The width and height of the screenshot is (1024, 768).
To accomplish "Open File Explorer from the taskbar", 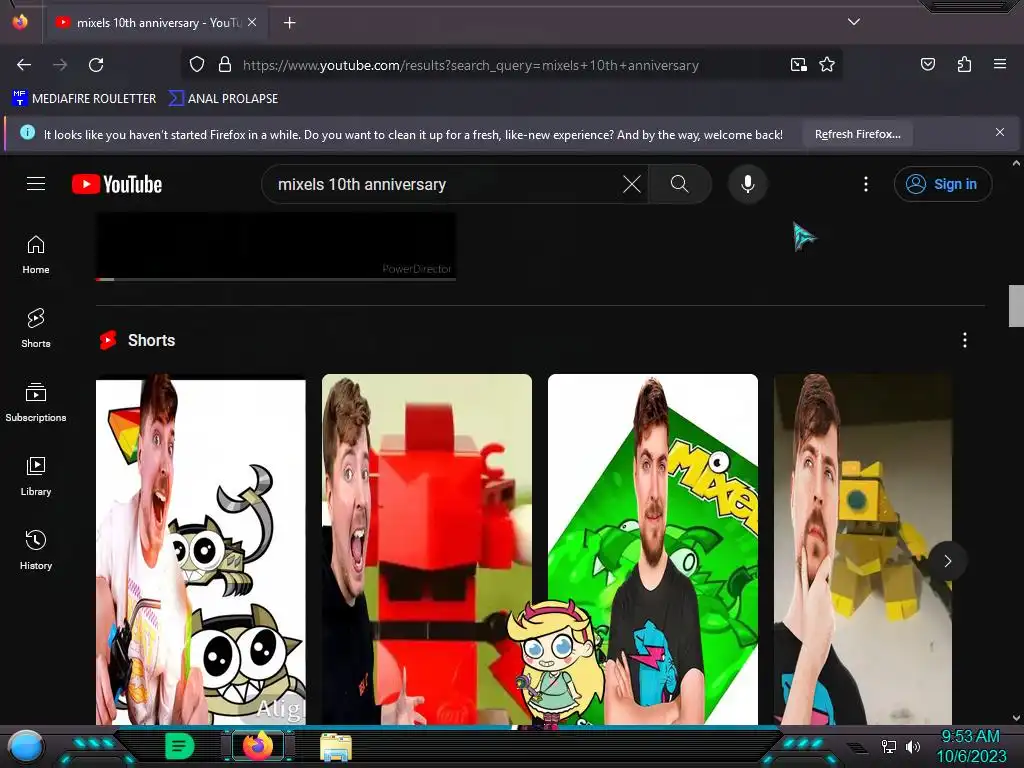I will pyautogui.click(x=336, y=747).
